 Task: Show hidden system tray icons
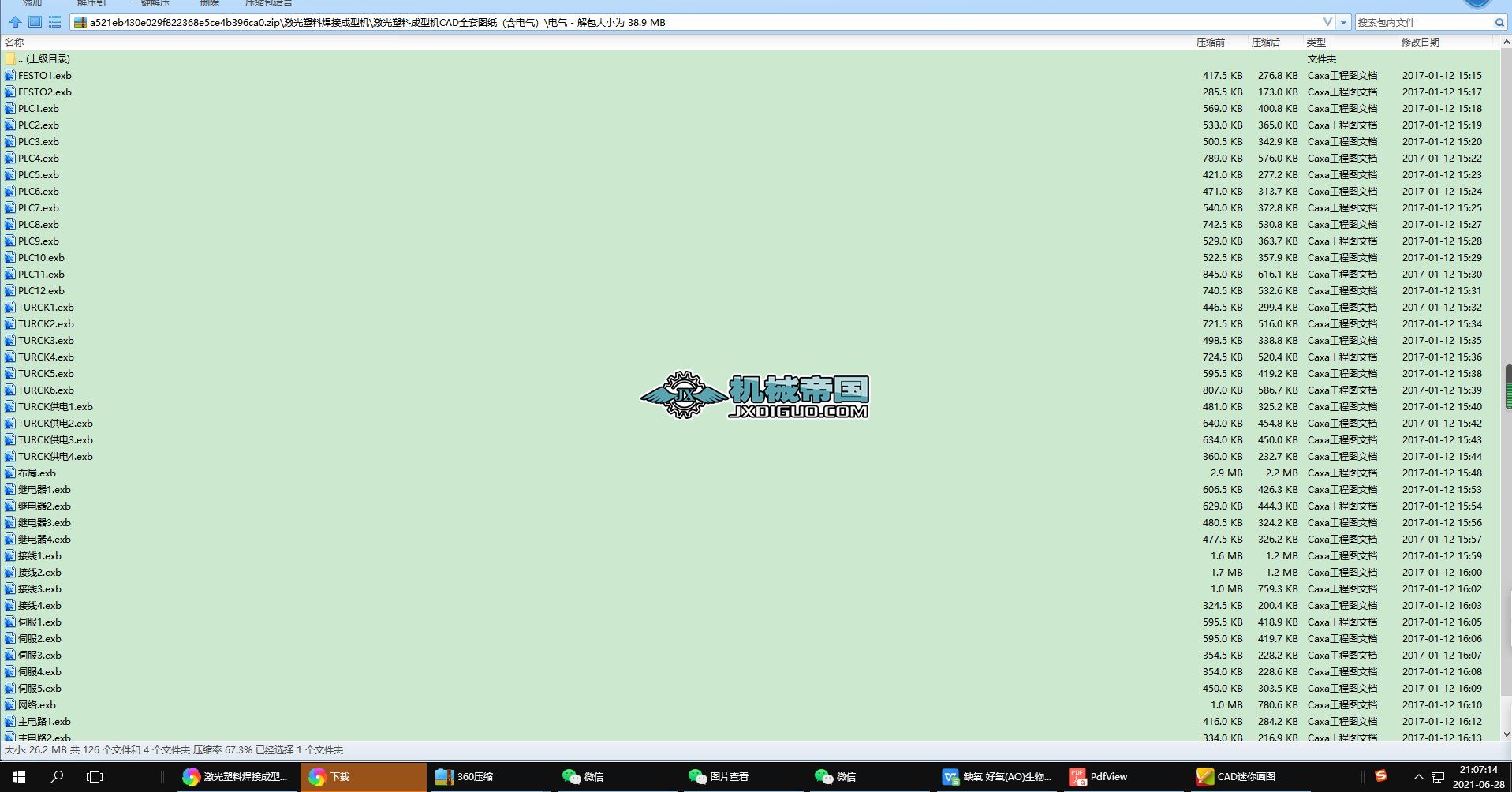click(1418, 777)
